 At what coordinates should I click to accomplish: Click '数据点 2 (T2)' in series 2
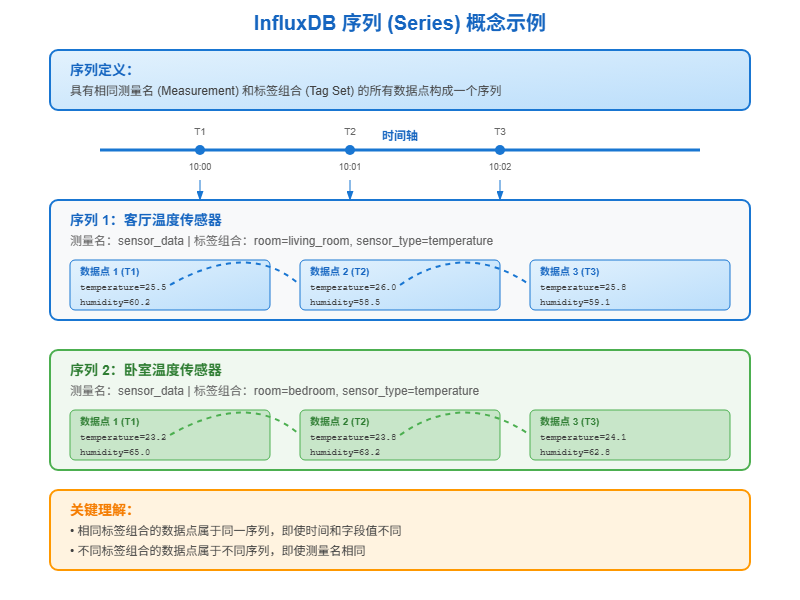[340, 421]
